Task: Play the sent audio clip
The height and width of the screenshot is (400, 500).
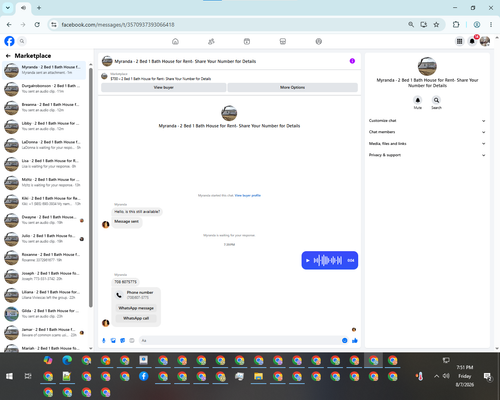Action: pos(308,260)
